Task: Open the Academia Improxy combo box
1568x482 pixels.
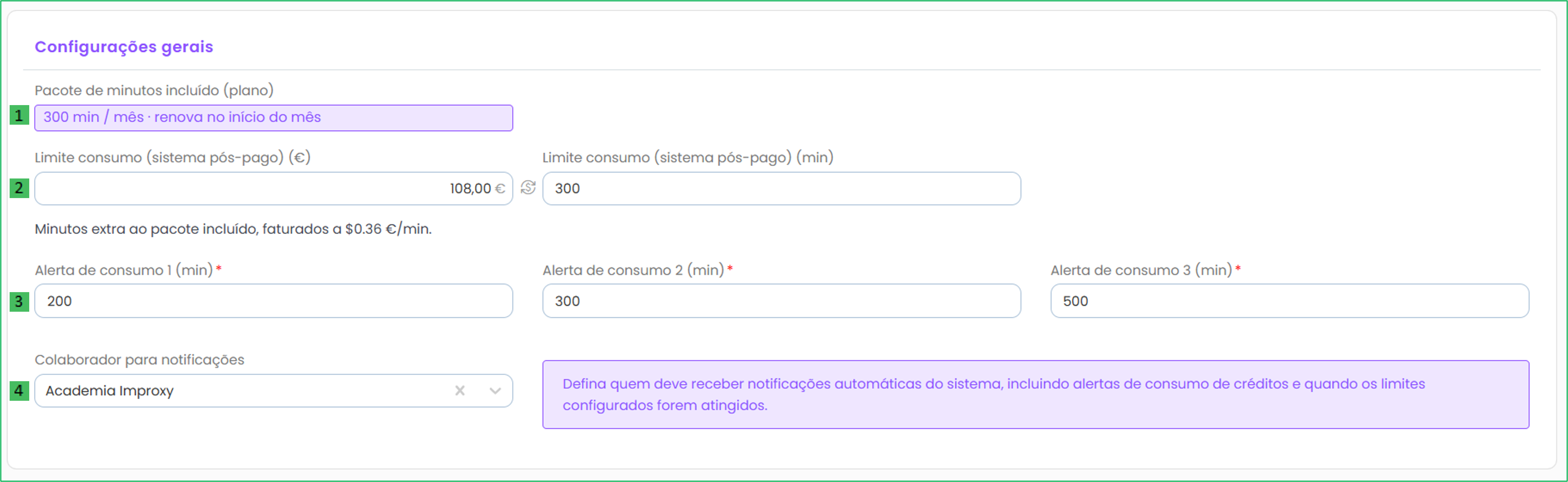Action: (274, 391)
